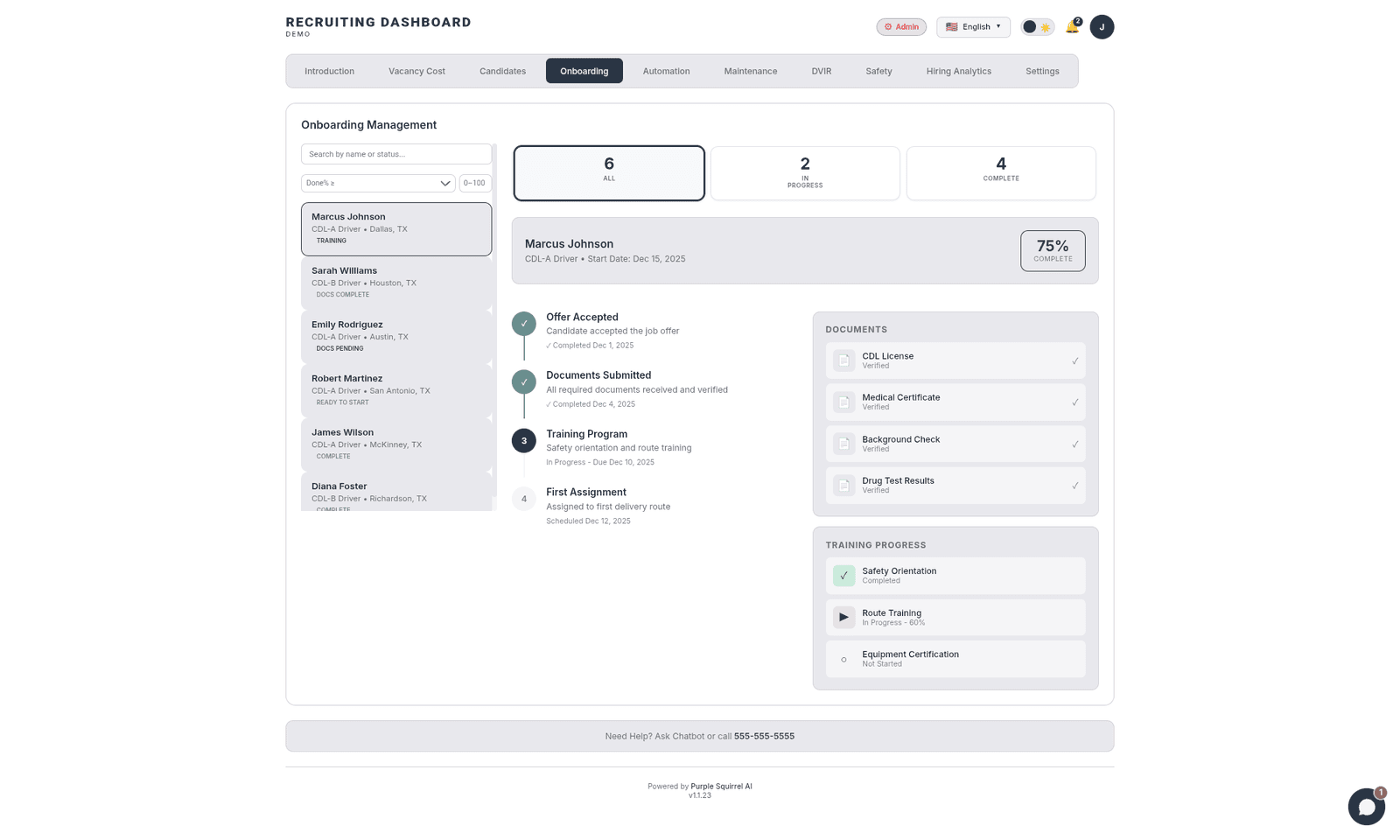Open the Candidates tab
Screen dimensions: 1400x840
pos(502,71)
